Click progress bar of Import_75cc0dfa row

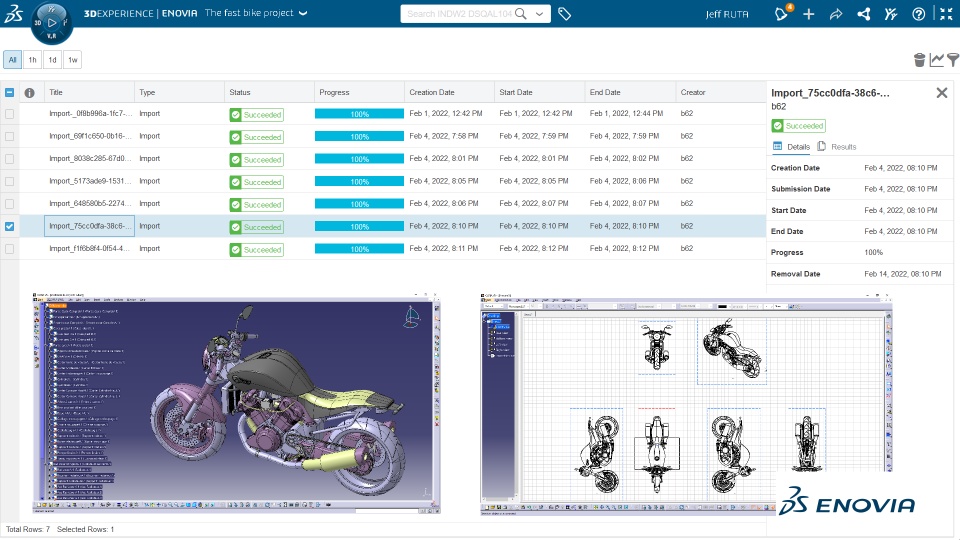coord(359,227)
